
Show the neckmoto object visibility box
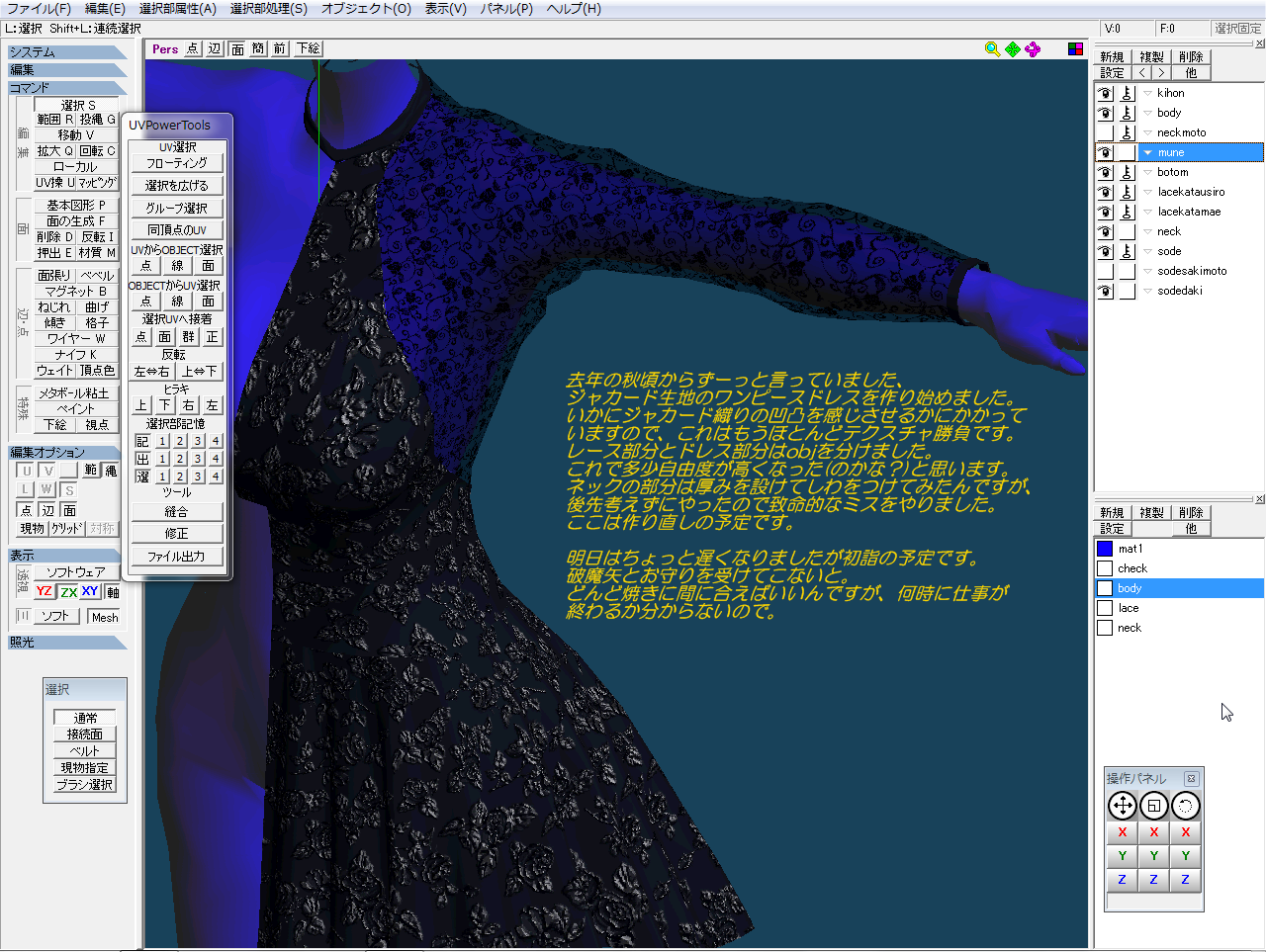(x=1105, y=132)
